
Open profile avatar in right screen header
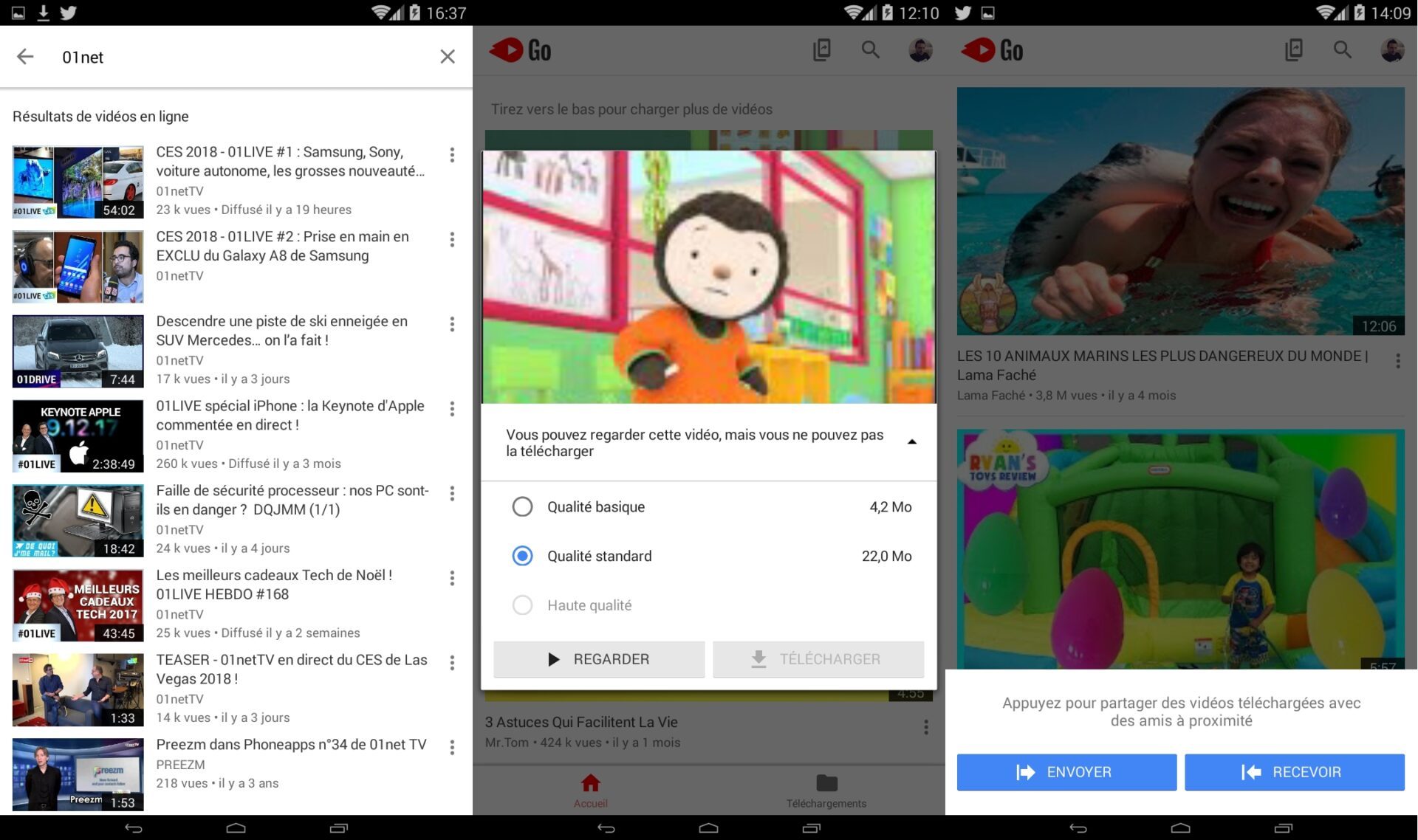tap(1392, 50)
